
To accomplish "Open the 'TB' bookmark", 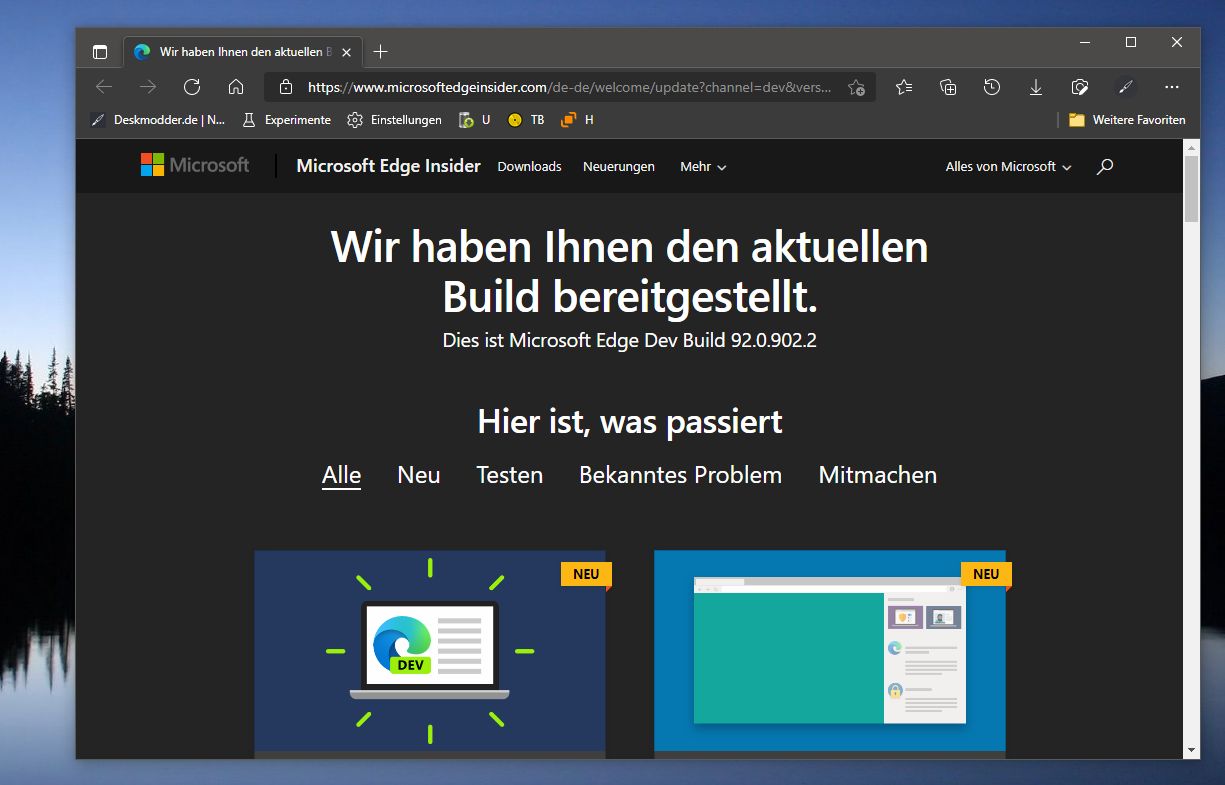I will 526,120.
